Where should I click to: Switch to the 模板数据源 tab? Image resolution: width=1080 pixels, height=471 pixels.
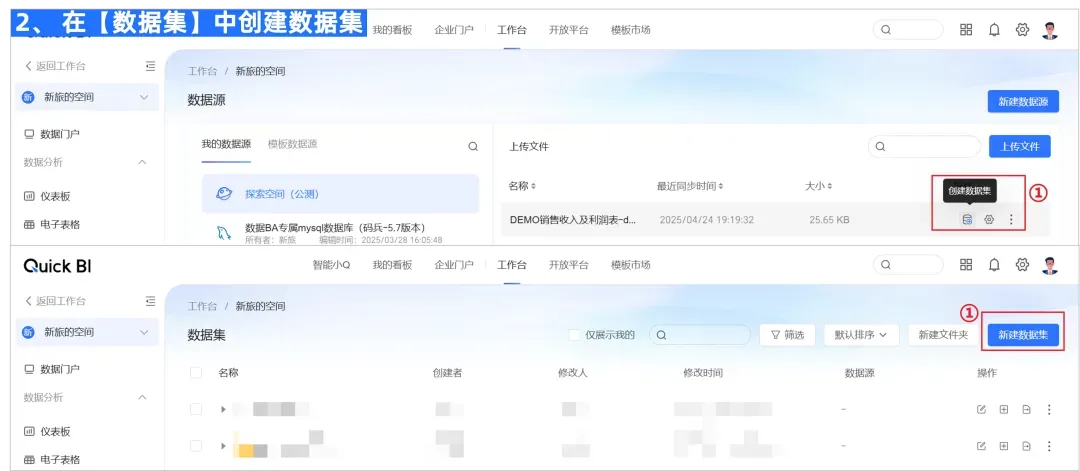tap(293, 145)
